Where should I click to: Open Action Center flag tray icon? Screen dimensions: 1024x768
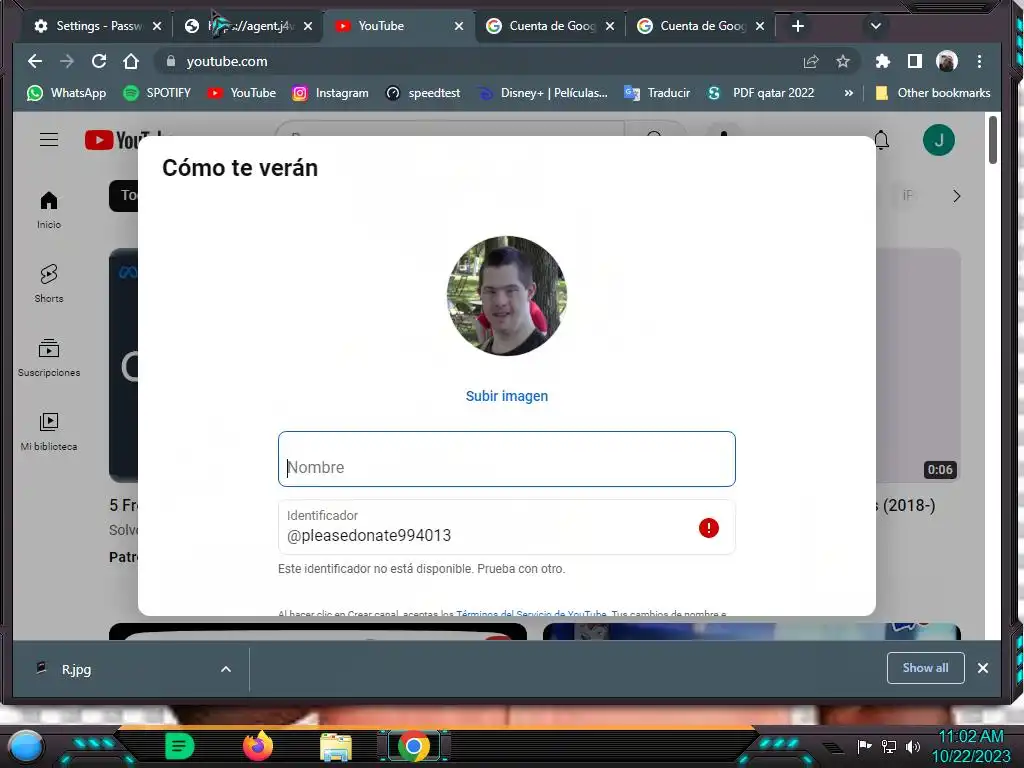[x=865, y=746]
